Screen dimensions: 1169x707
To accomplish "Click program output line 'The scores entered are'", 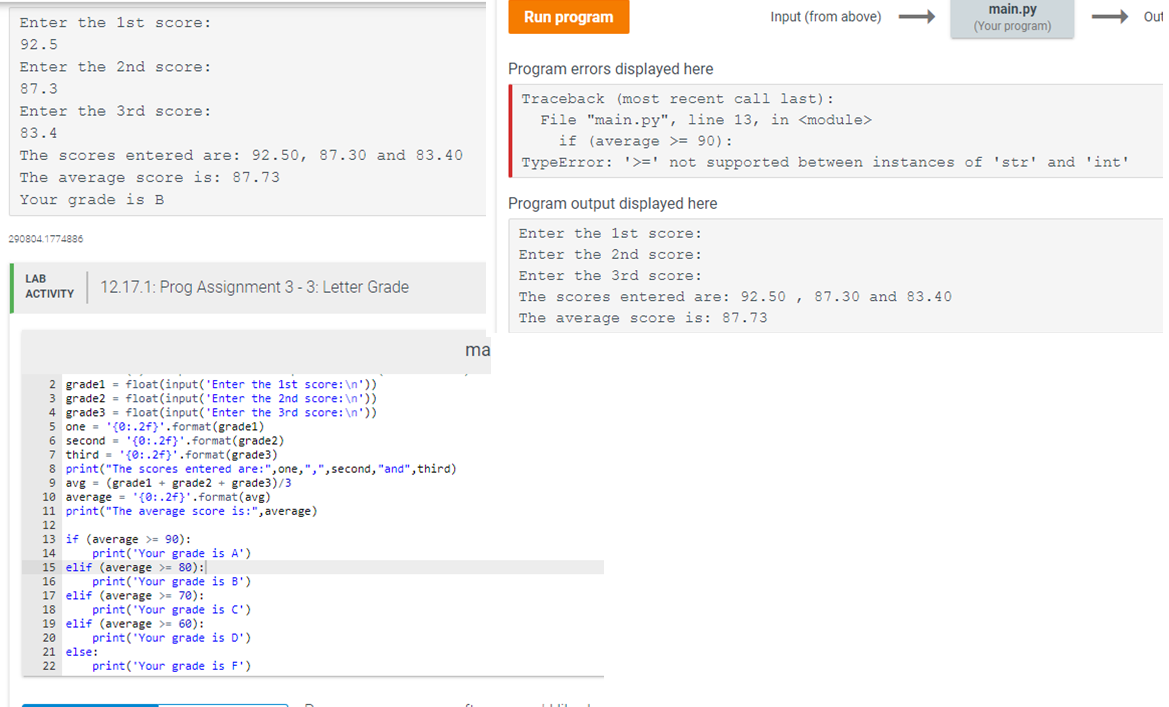I will (x=735, y=297).
